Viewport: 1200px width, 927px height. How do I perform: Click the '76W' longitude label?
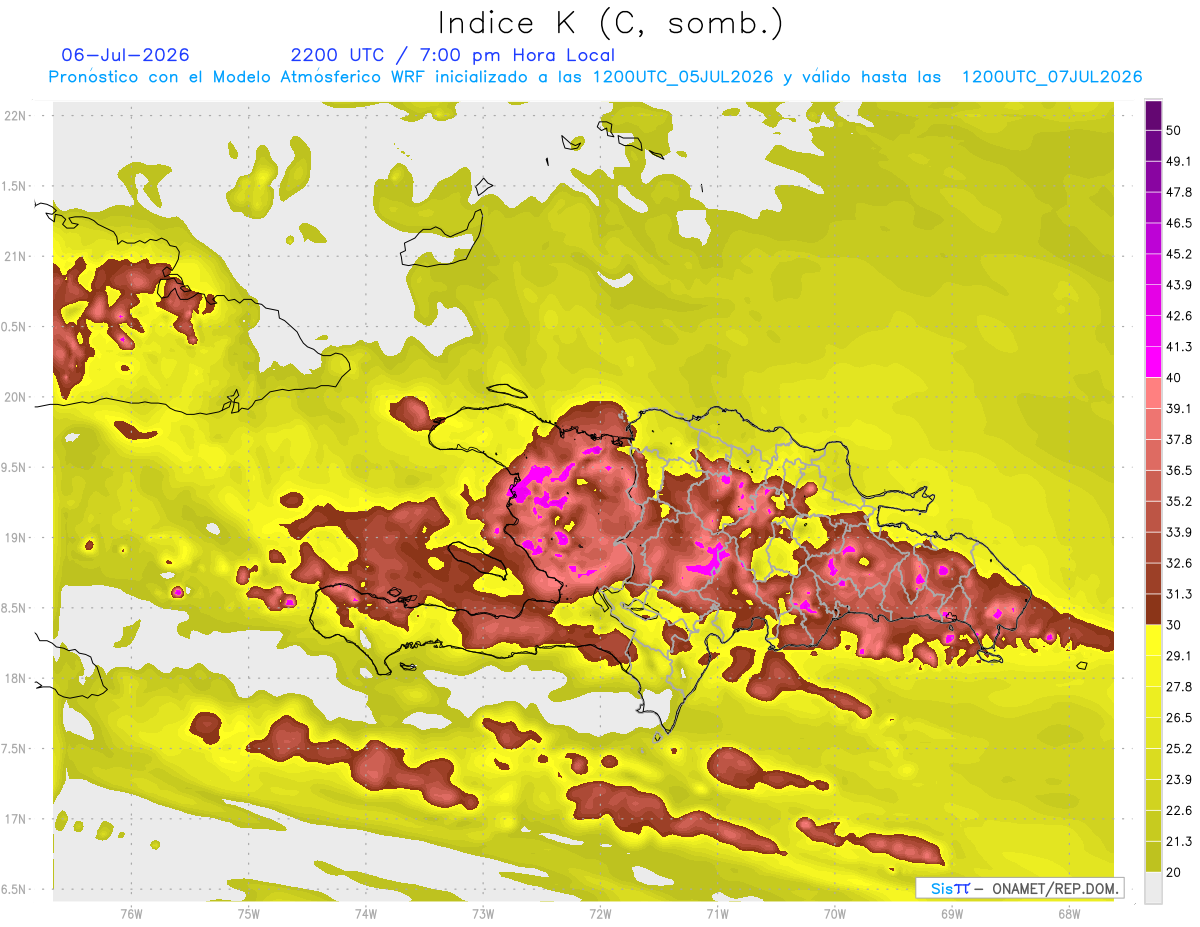click(131, 914)
